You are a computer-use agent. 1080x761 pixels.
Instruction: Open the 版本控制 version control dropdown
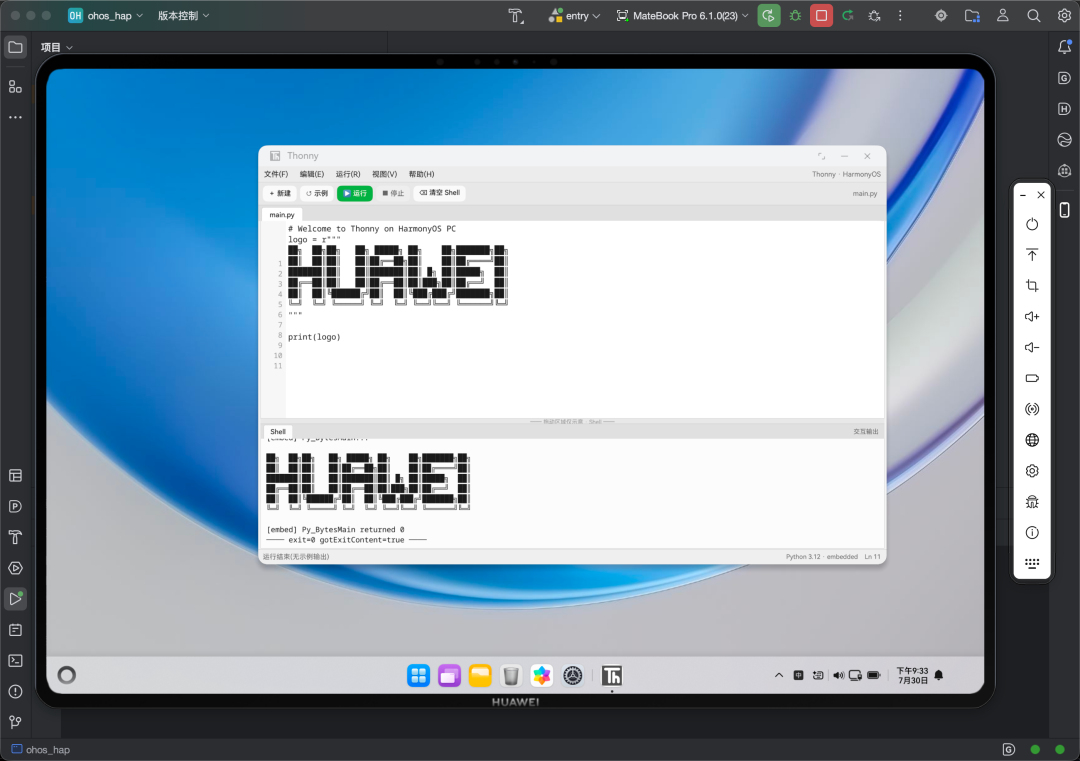click(183, 16)
